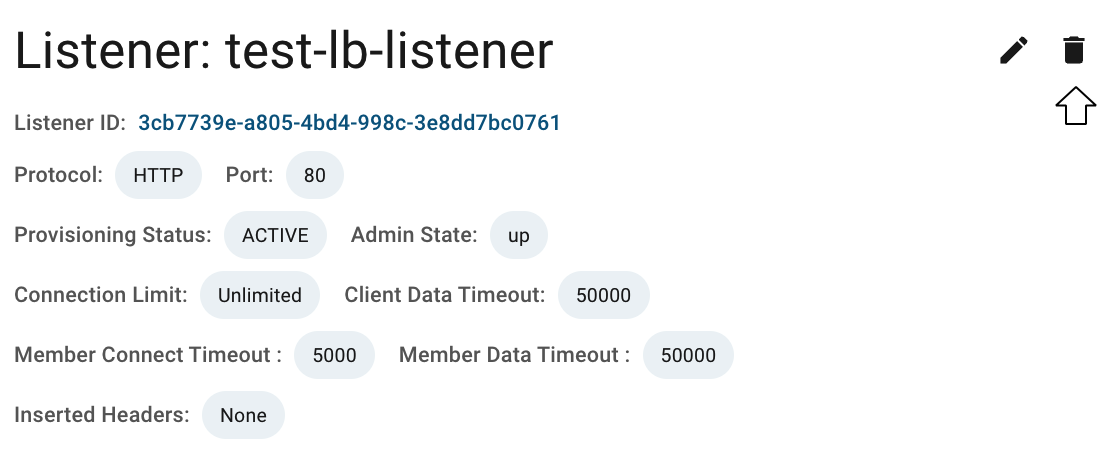
Task: Click the HTTP protocol chip
Action: coord(158,175)
